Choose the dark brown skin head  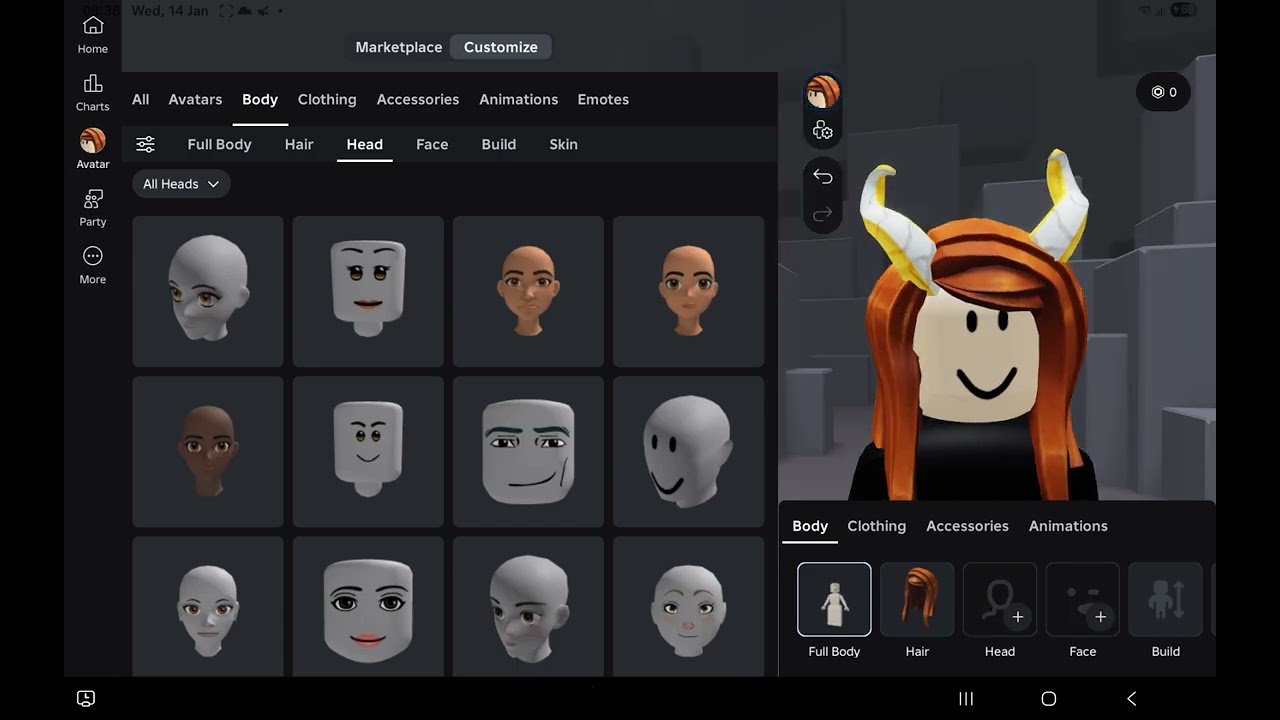click(x=208, y=451)
